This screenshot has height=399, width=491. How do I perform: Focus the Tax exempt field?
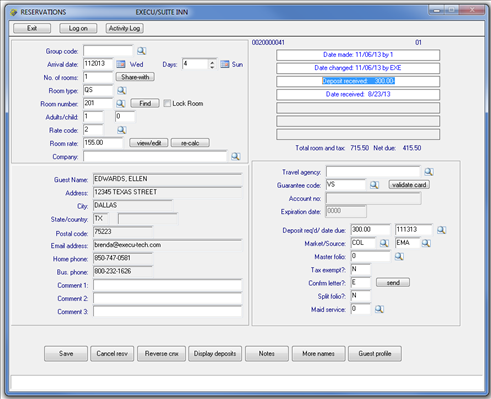(361, 270)
